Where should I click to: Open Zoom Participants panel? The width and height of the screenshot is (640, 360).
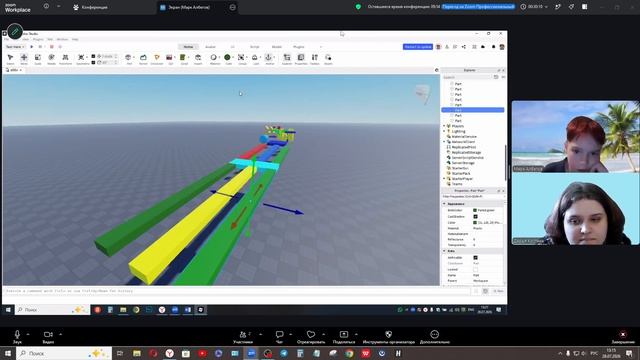point(243,337)
